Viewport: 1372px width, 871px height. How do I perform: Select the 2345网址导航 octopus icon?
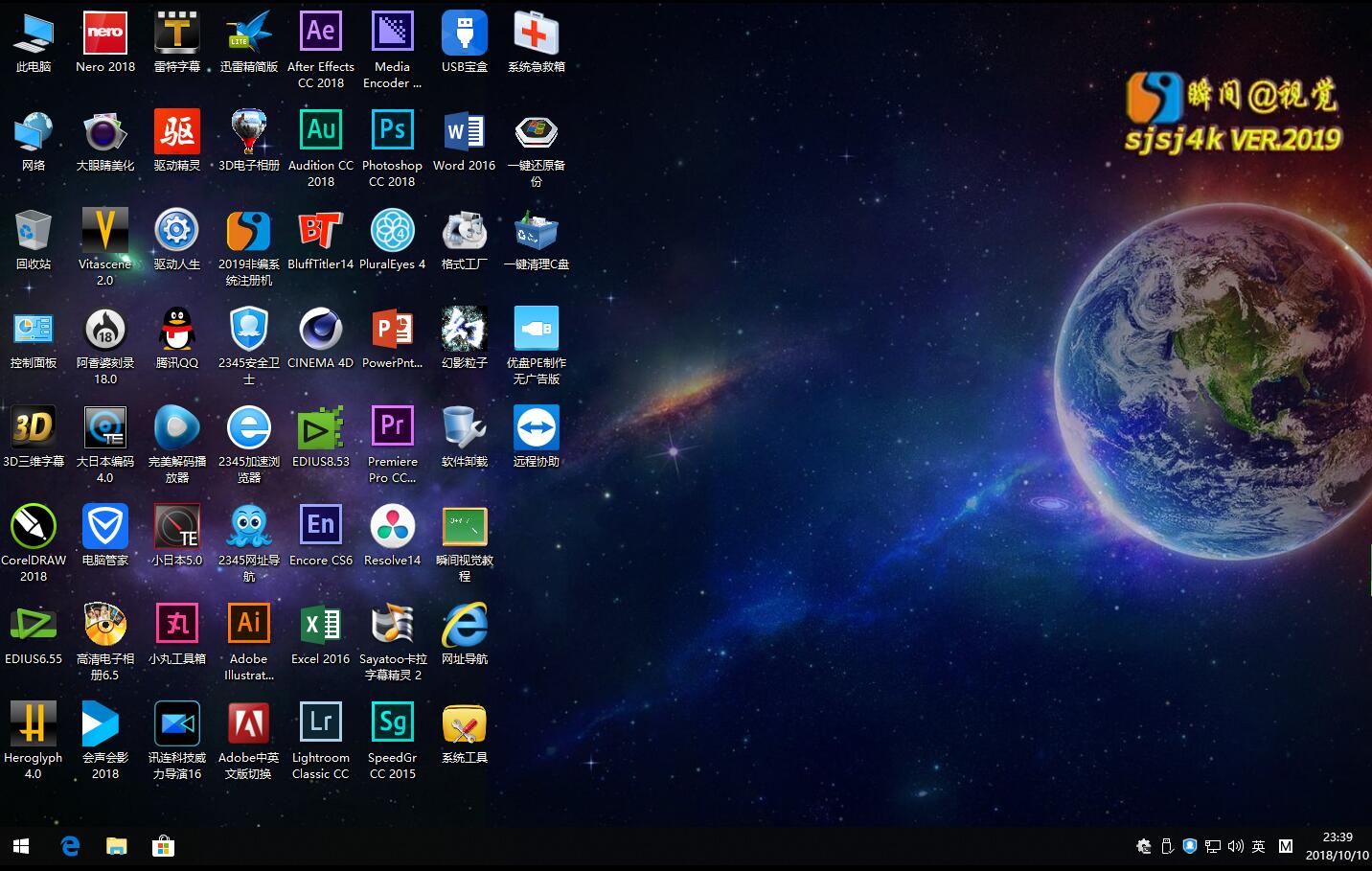tap(249, 526)
